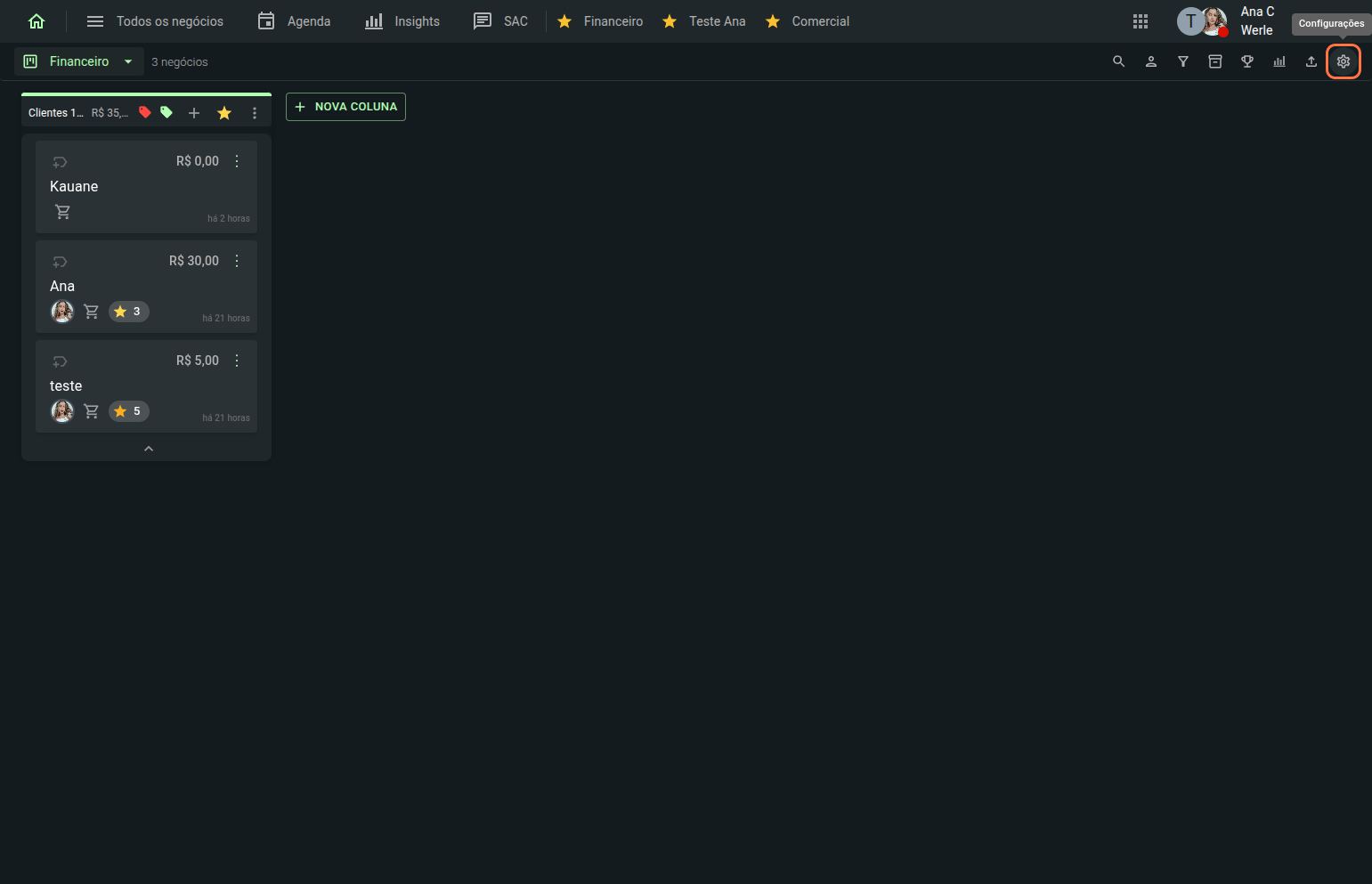Click the Ana card shopping cart icon

(91, 312)
